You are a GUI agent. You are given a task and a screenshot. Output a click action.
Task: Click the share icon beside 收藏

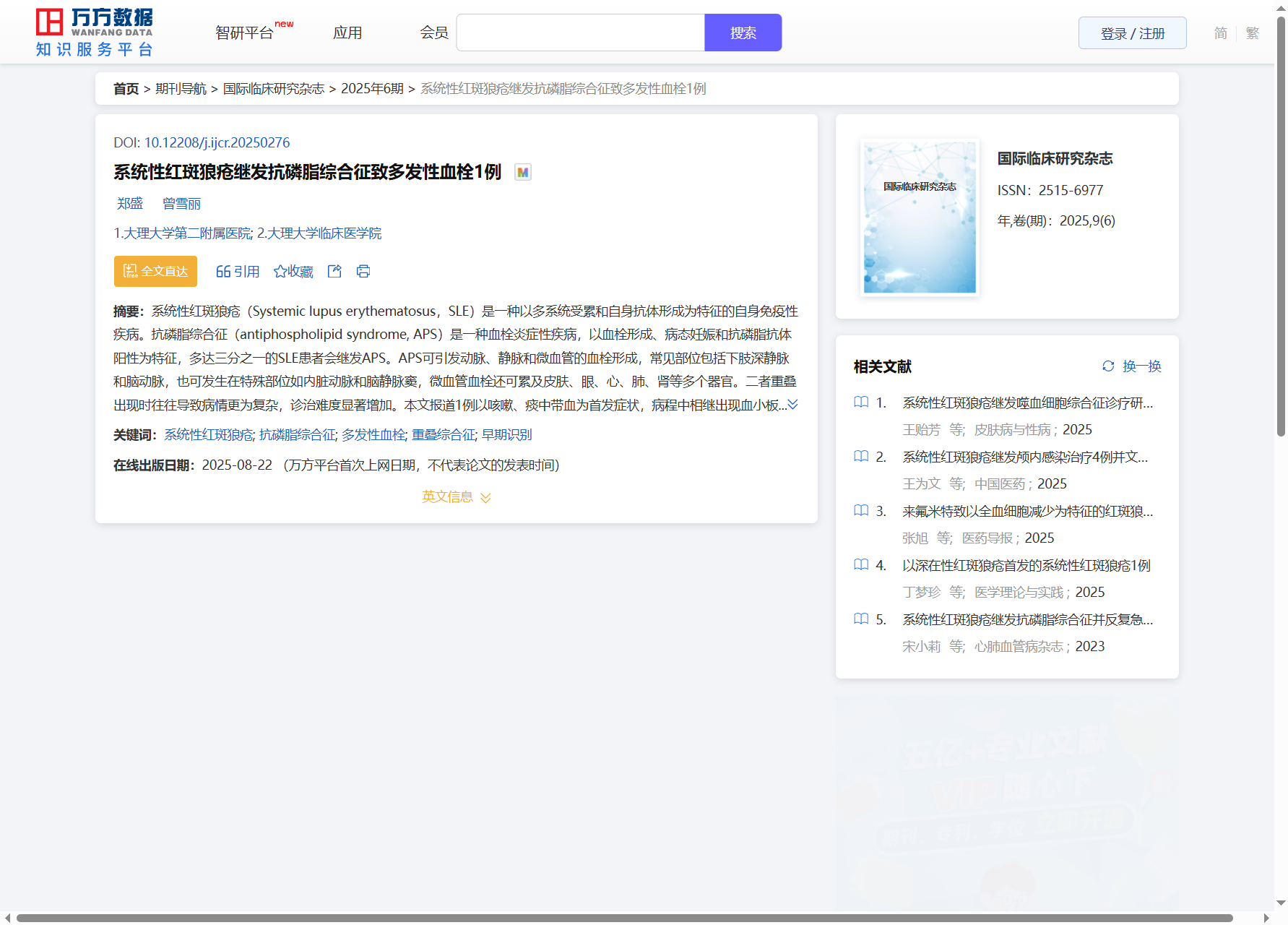334,271
